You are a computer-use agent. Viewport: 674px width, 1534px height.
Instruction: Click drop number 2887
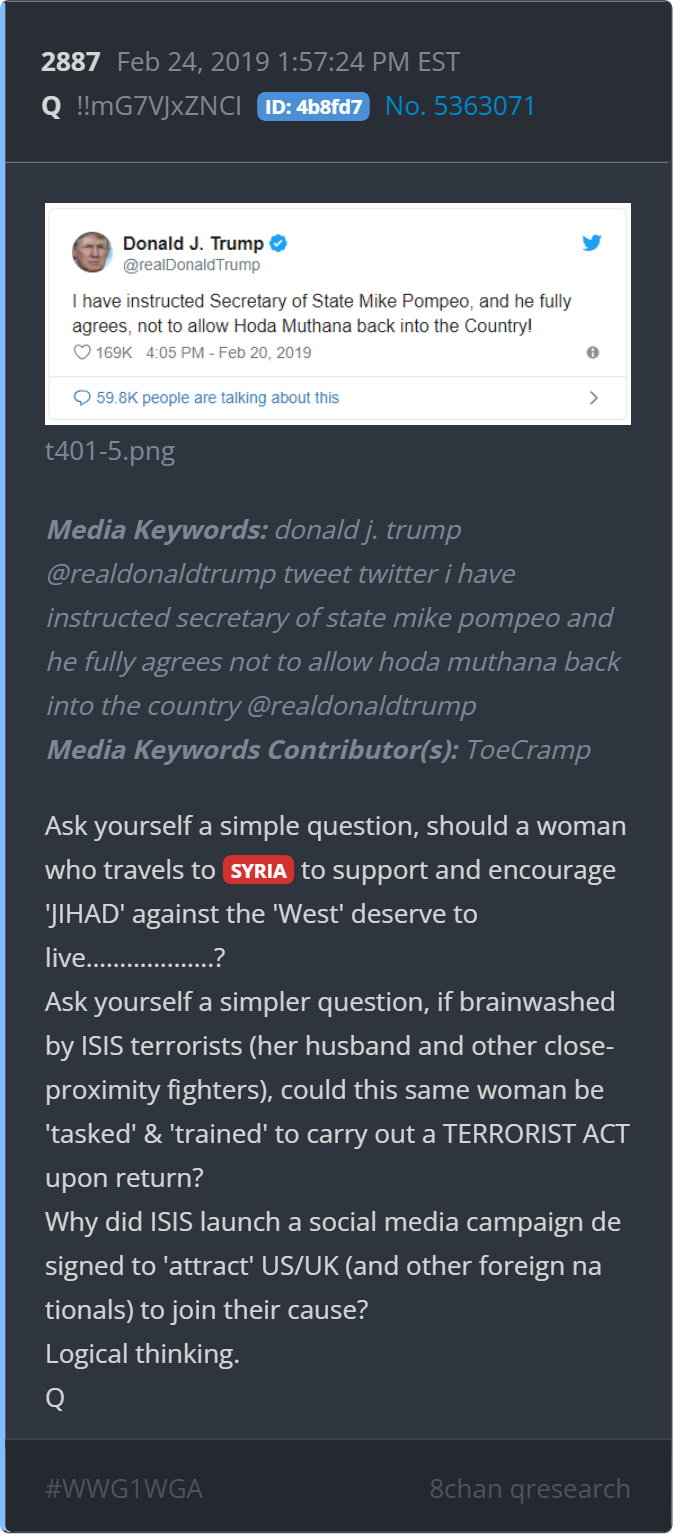[70, 62]
